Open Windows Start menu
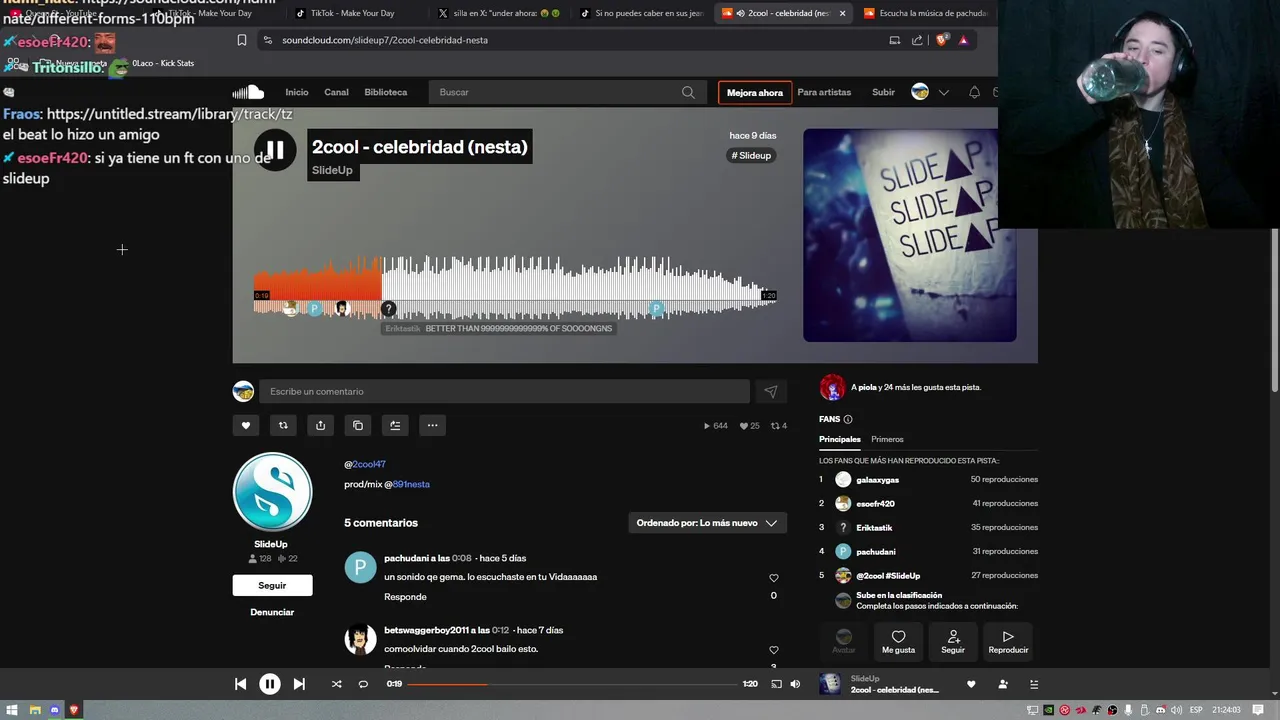Viewport: 1280px width, 720px height. pos(11,710)
